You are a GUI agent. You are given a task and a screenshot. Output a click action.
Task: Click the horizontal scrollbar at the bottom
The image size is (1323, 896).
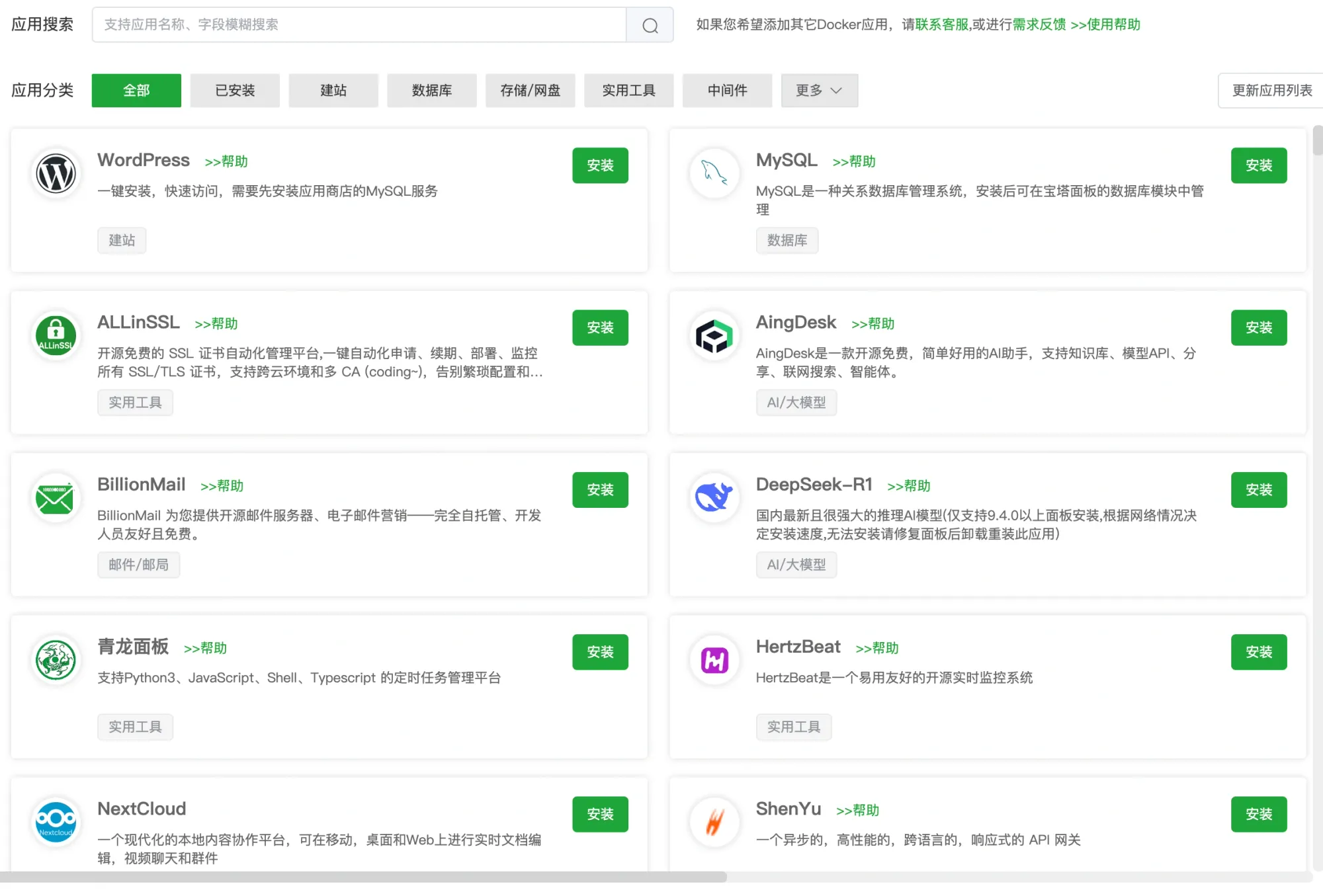[x=363, y=877]
